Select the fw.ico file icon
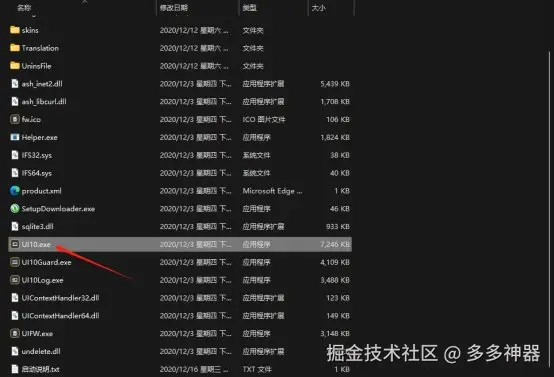The width and height of the screenshot is (554, 377). [14, 119]
